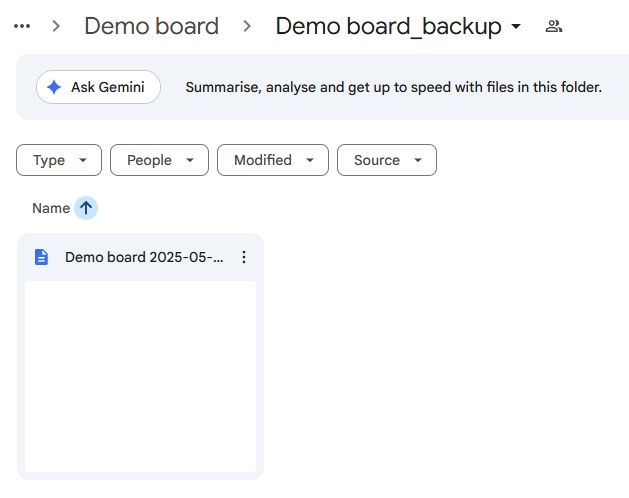Click the document preview thumbnail
This screenshot has width=629, height=498.
pyautogui.click(x=140, y=376)
